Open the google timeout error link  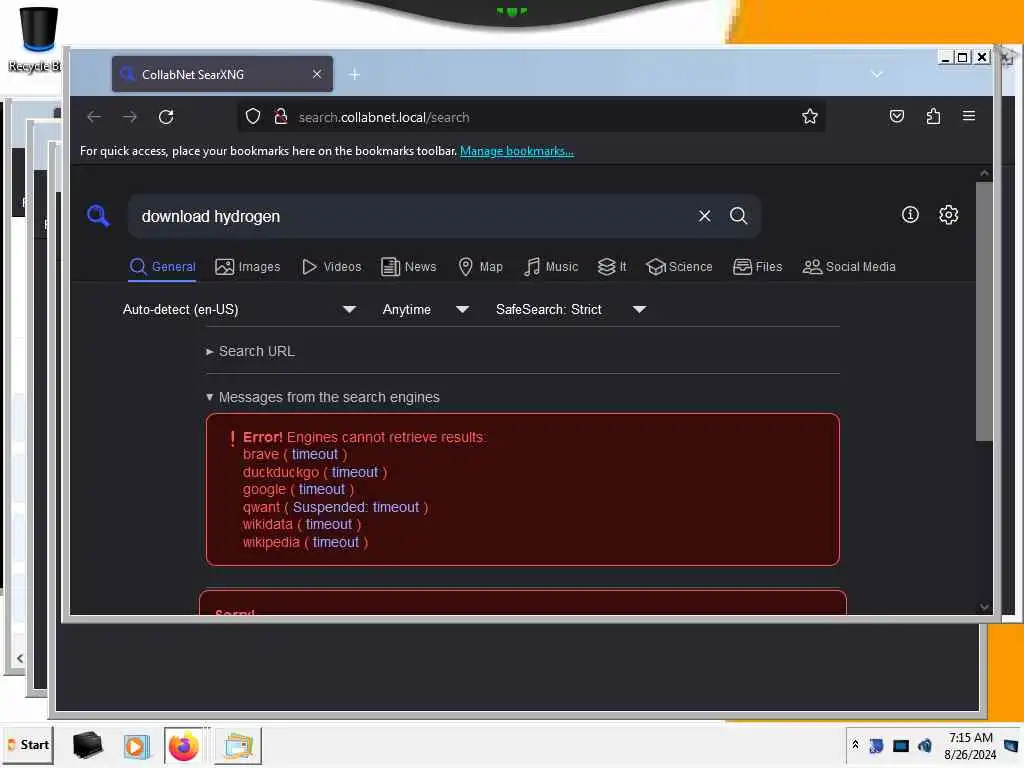tap(321, 489)
